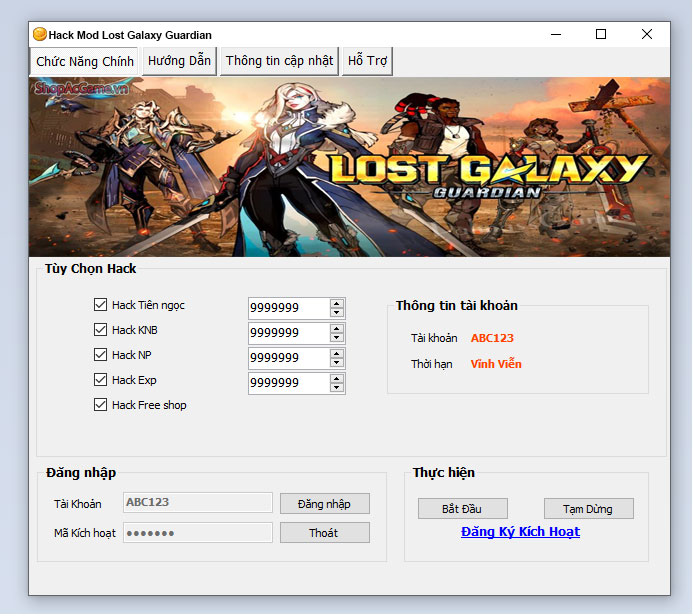693x616 pixels.
Task: Close the Hack Mod window
Action: (647, 34)
